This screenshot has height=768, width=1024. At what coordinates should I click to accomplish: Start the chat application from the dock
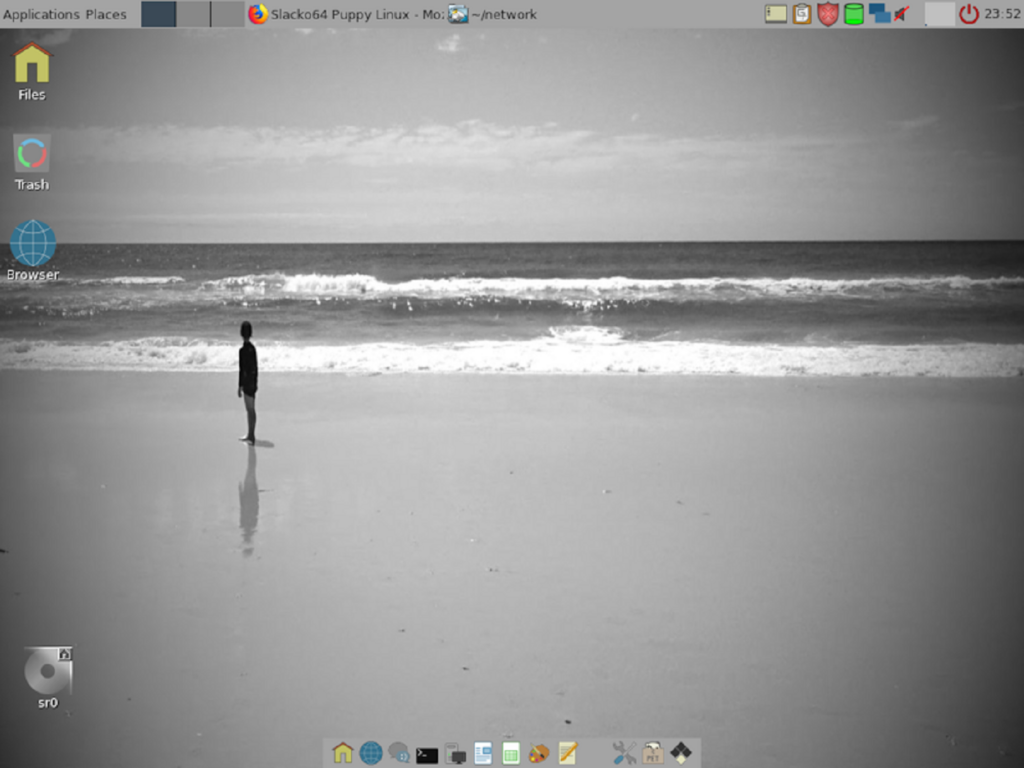pos(398,753)
